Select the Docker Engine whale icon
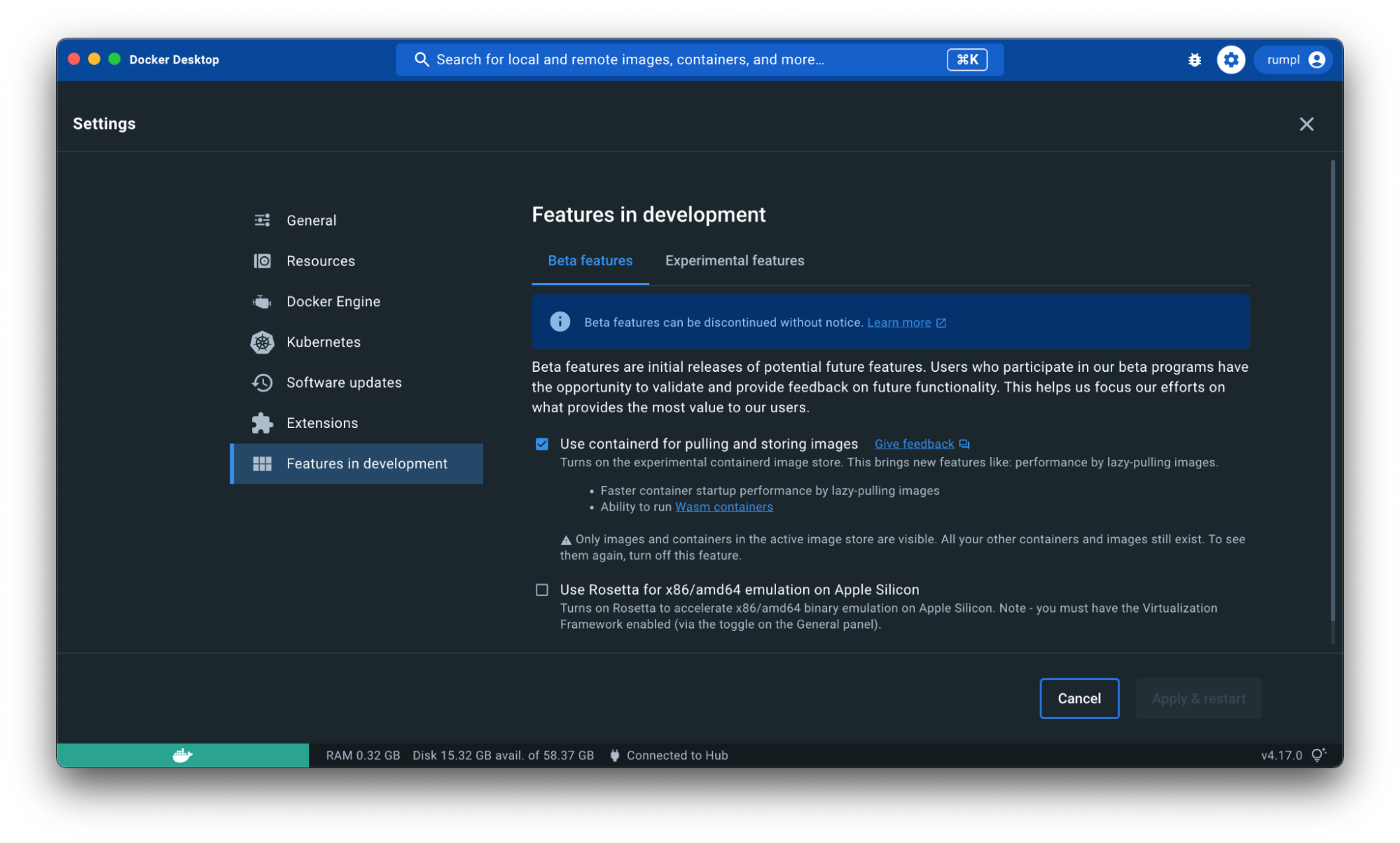This screenshot has width=1400, height=843. point(261,301)
